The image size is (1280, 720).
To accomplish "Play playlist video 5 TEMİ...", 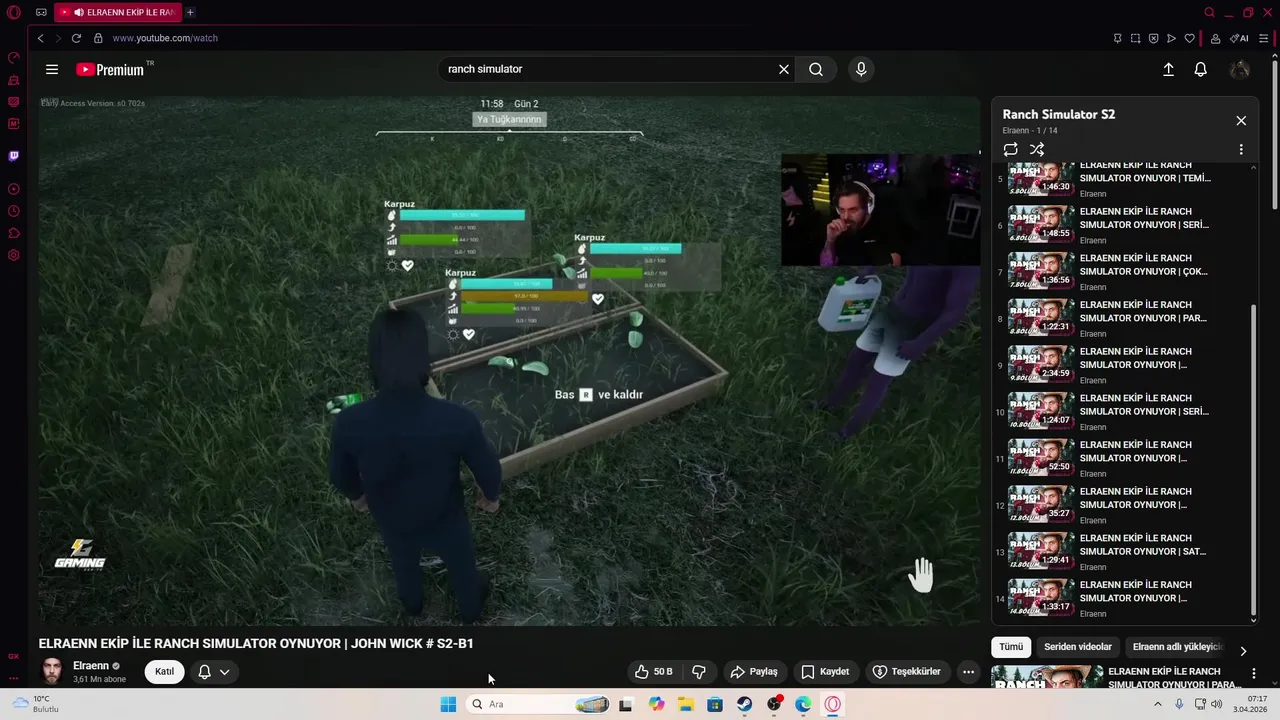I will point(1124,179).
